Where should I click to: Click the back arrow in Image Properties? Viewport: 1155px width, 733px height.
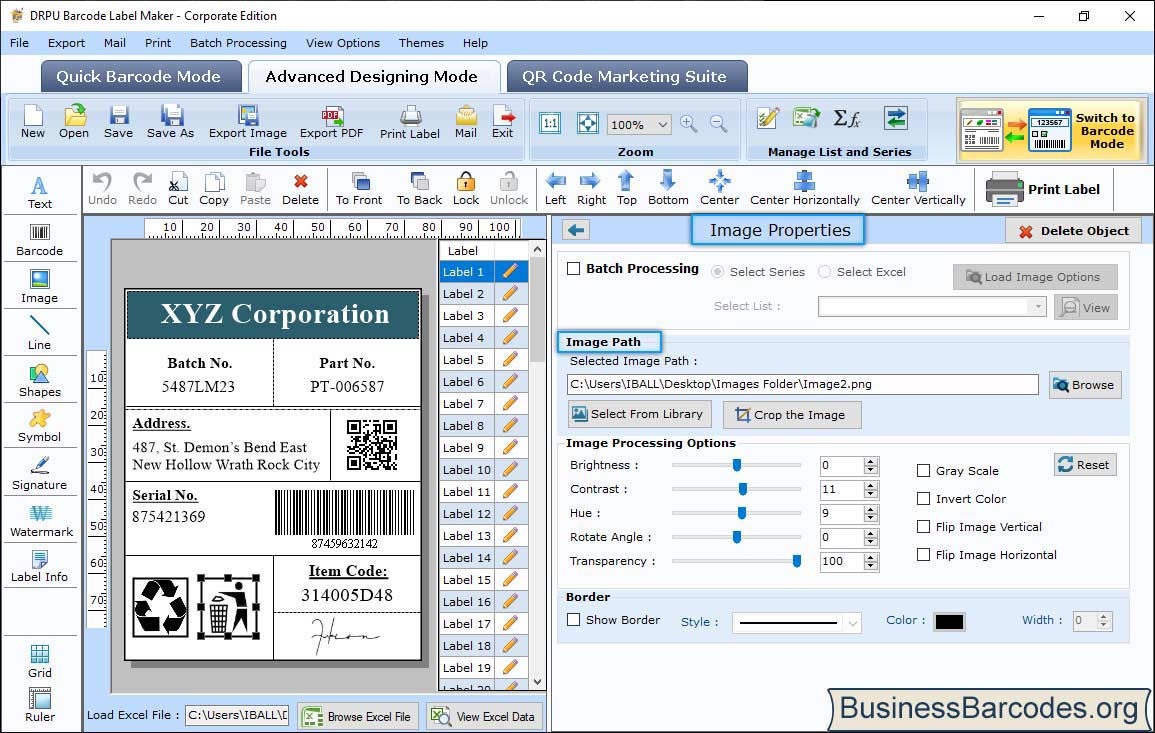tap(576, 230)
